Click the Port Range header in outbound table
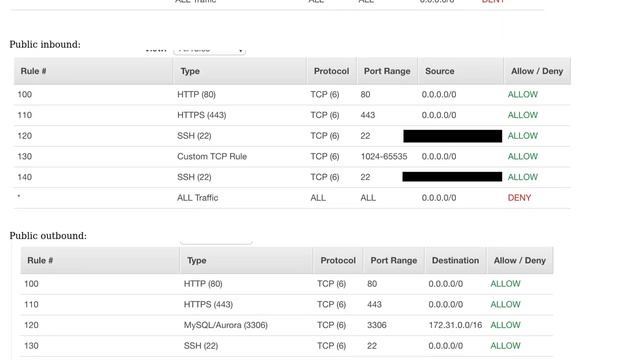Image resolution: width=640 pixels, height=360 pixels. coord(393,260)
